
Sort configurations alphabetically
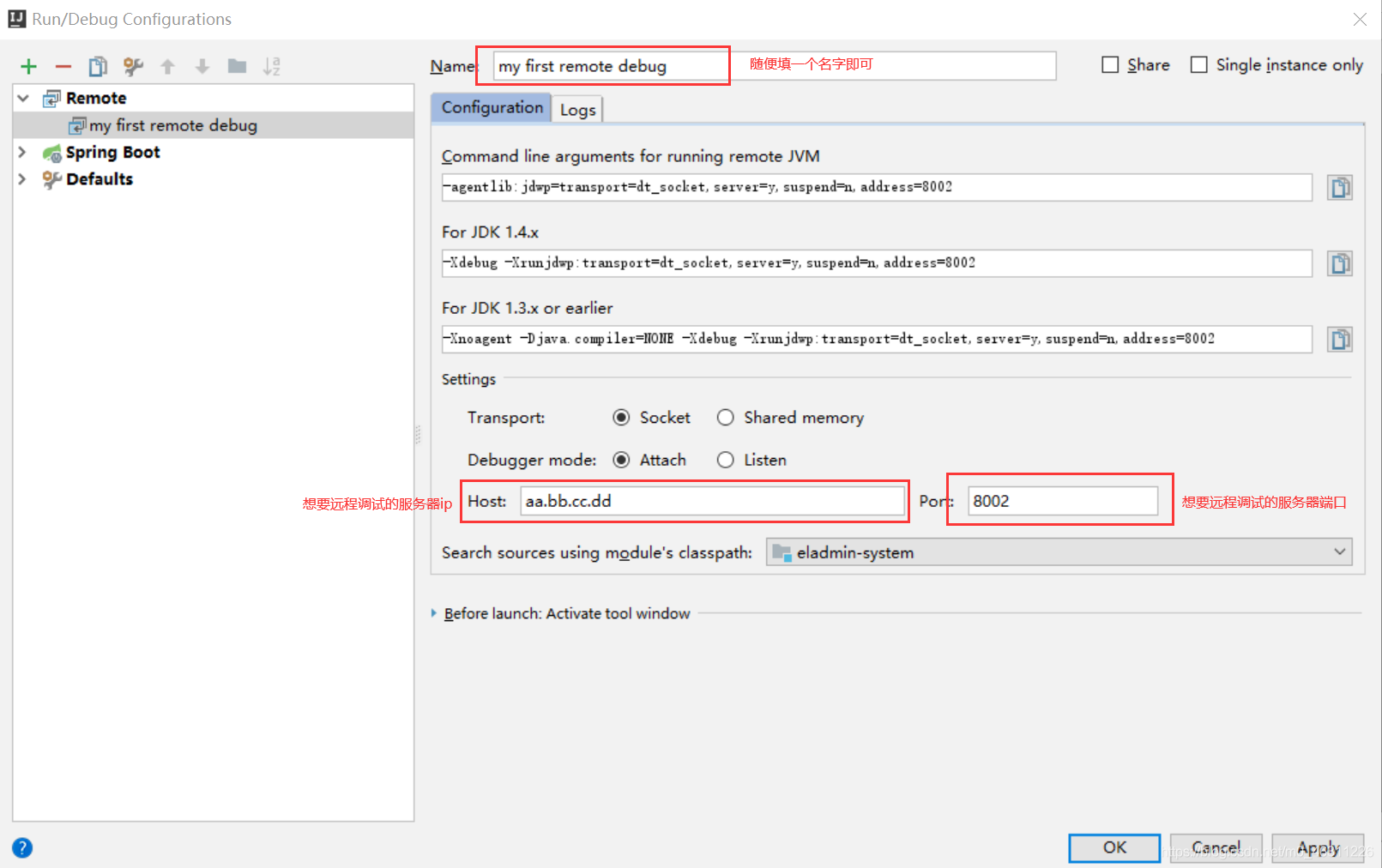pyautogui.click(x=272, y=66)
